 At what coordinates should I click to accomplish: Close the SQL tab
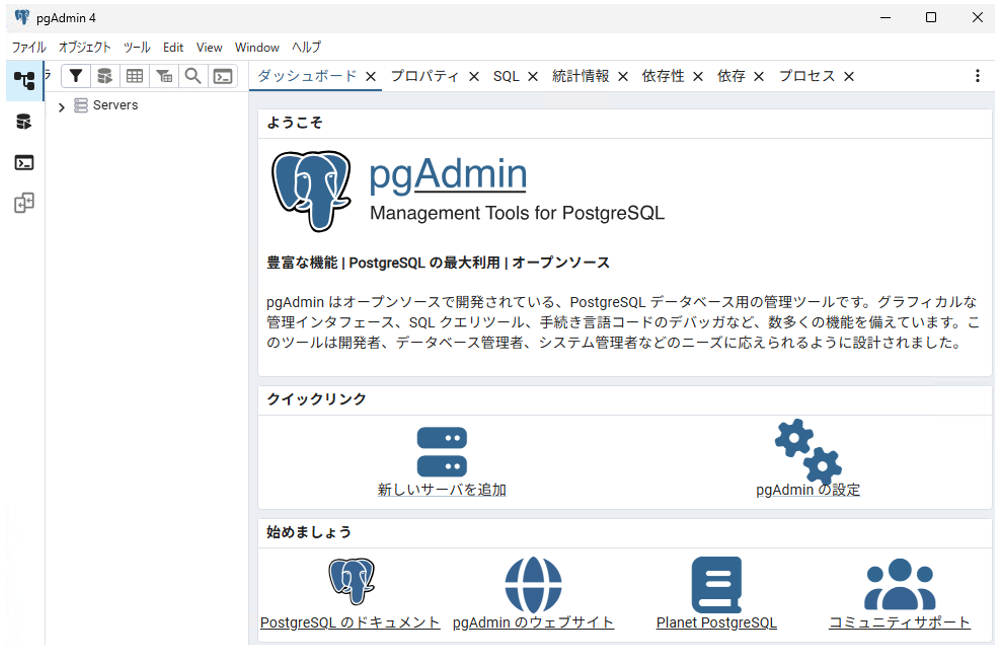533,77
